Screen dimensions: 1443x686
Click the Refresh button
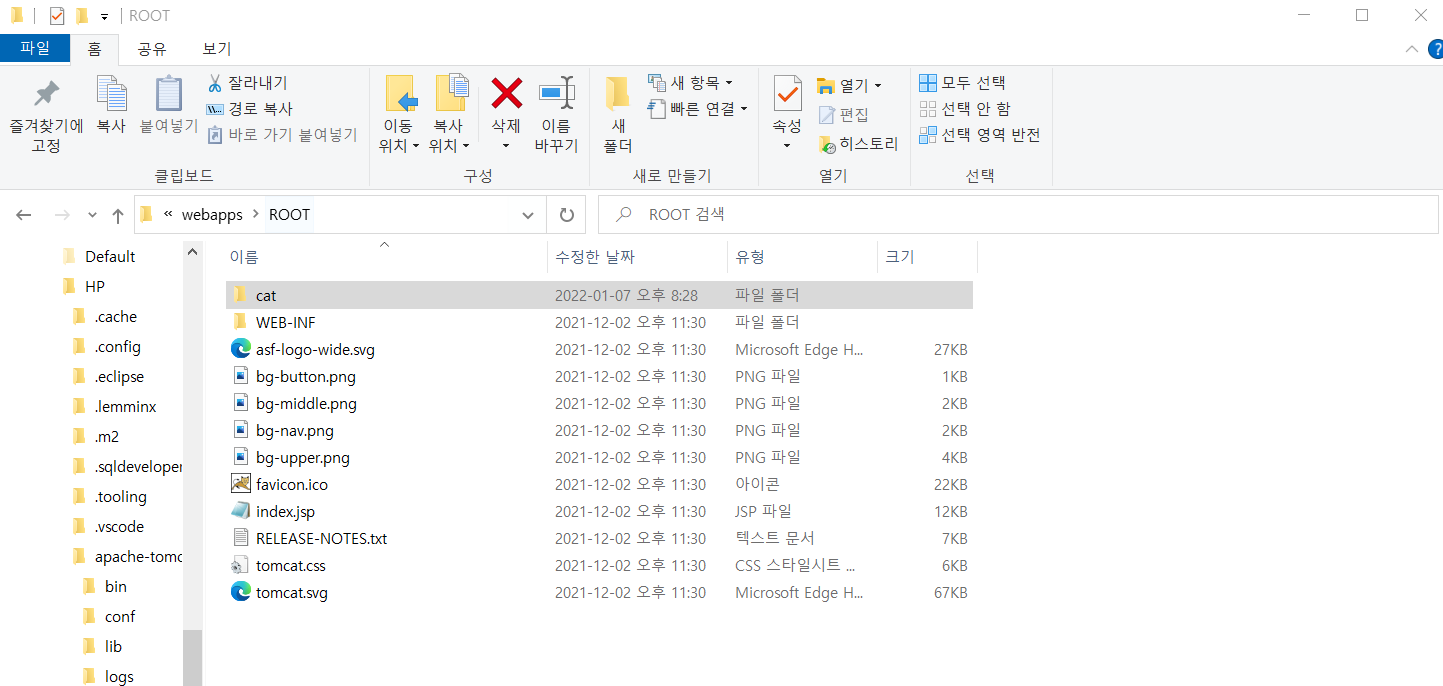pyautogui.click(x=566, y=215)
